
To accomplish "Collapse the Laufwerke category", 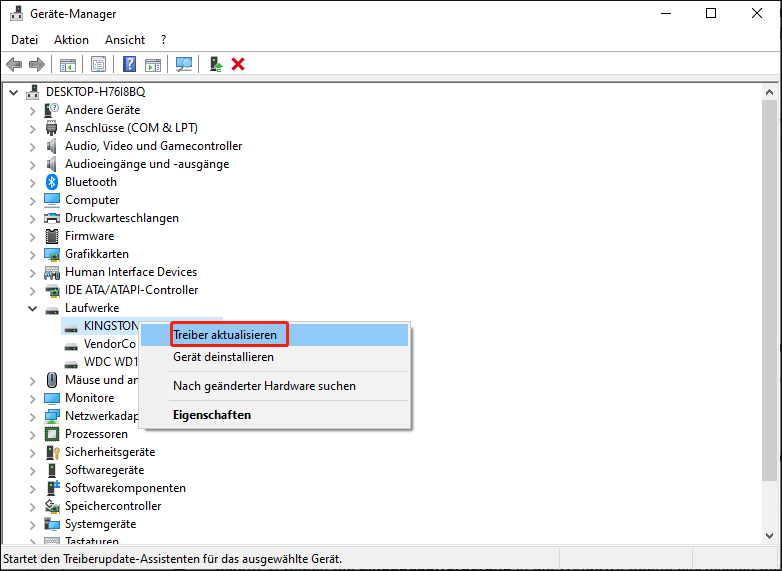I will [32, 308].
